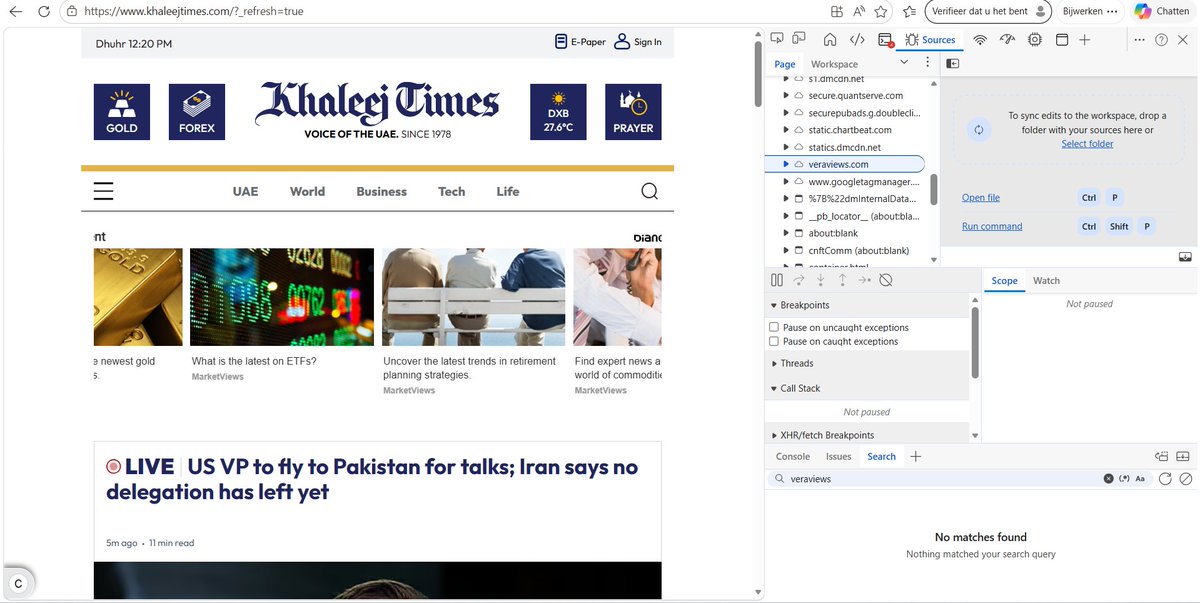Switch to the Sources panel tab
Image resolution: width=1200 pixels, height=603 pixels.
tap(930, 40)
